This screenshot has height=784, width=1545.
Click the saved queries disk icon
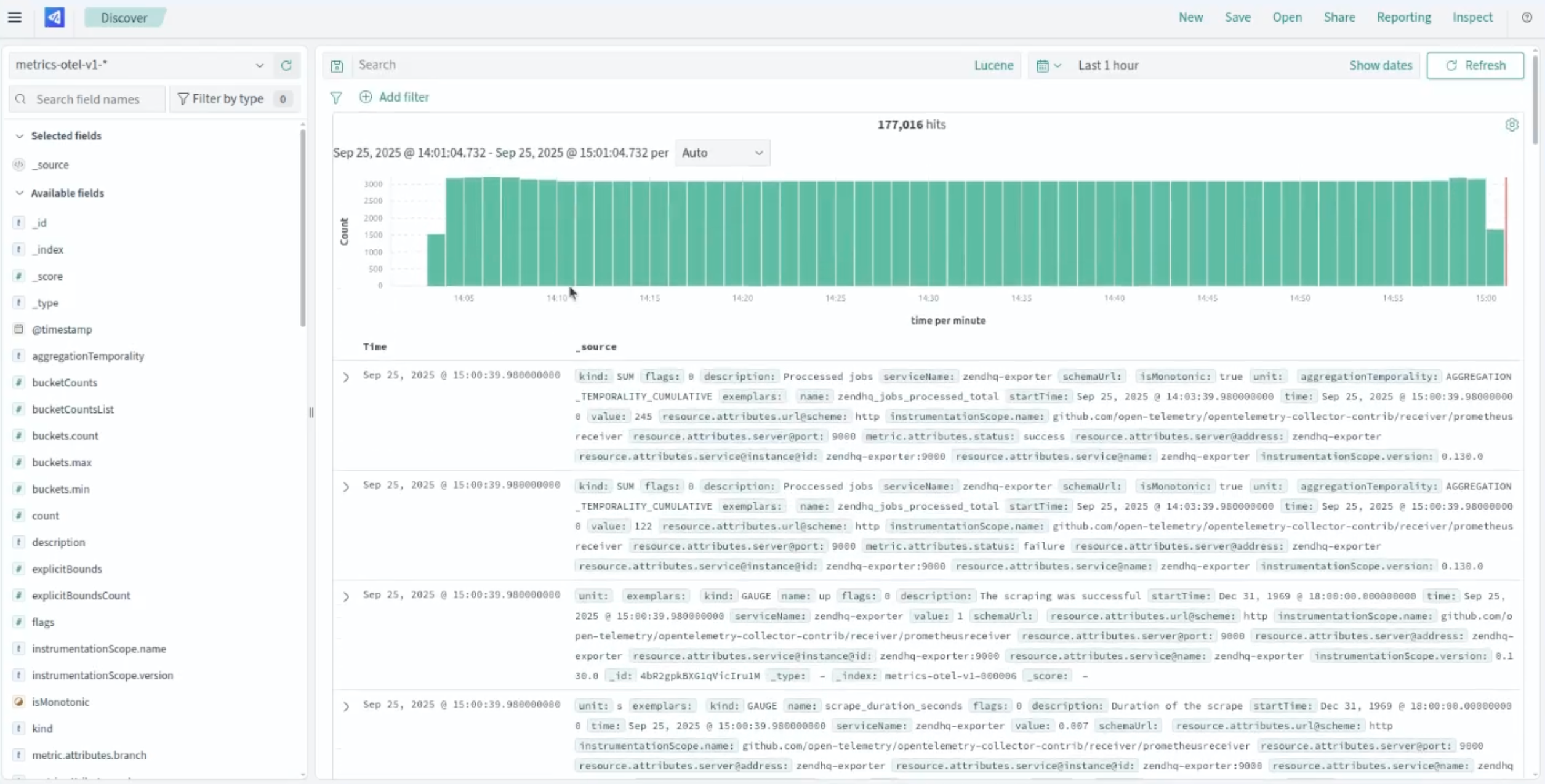point(337,65)
